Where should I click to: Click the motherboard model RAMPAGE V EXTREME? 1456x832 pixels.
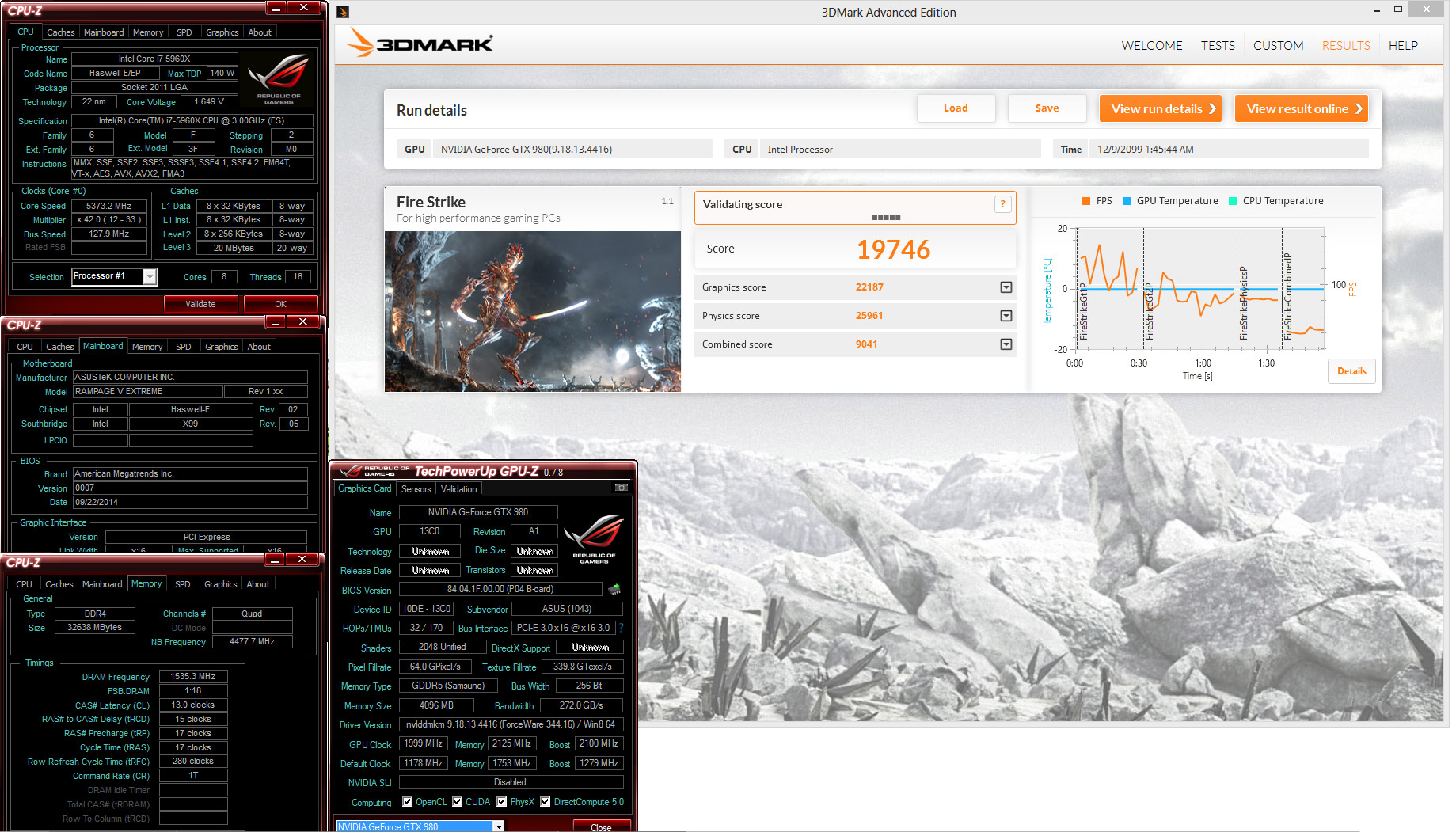[x=146, y=391]
